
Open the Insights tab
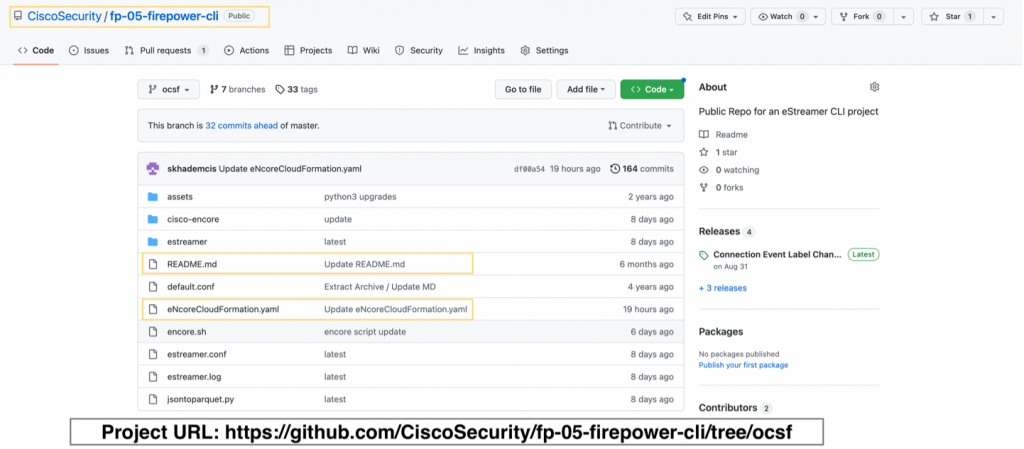pyautogui.click(x=481, y=50)
